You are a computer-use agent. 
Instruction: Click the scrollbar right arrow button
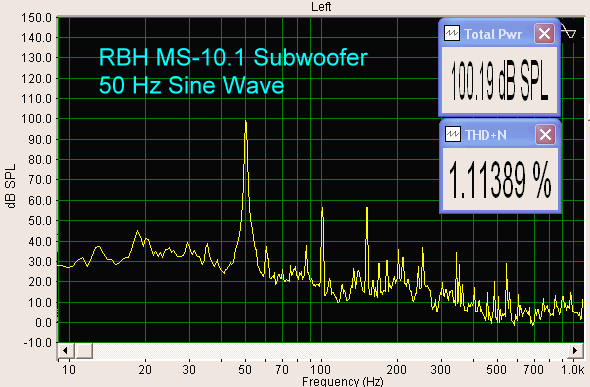point(575,351)
